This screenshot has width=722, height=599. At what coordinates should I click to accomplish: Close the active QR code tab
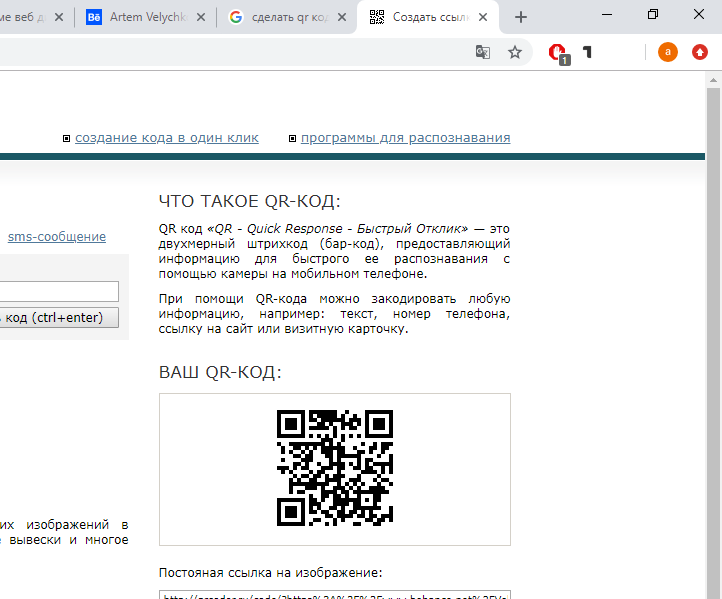486,17
